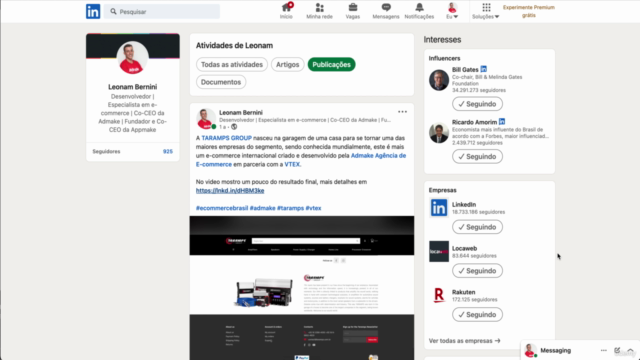
Task: Click the globe visibility icon on post
Action: coord(234,127)
